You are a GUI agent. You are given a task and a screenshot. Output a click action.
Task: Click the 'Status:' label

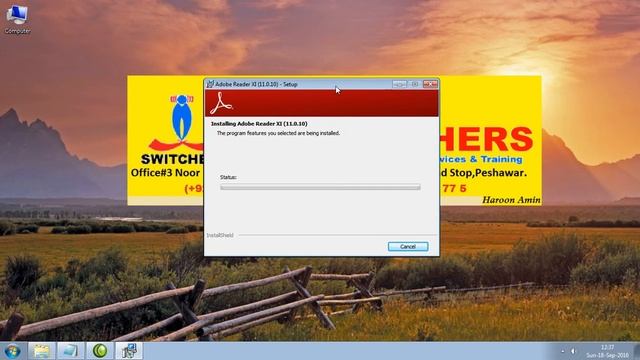tap(228, 177)
